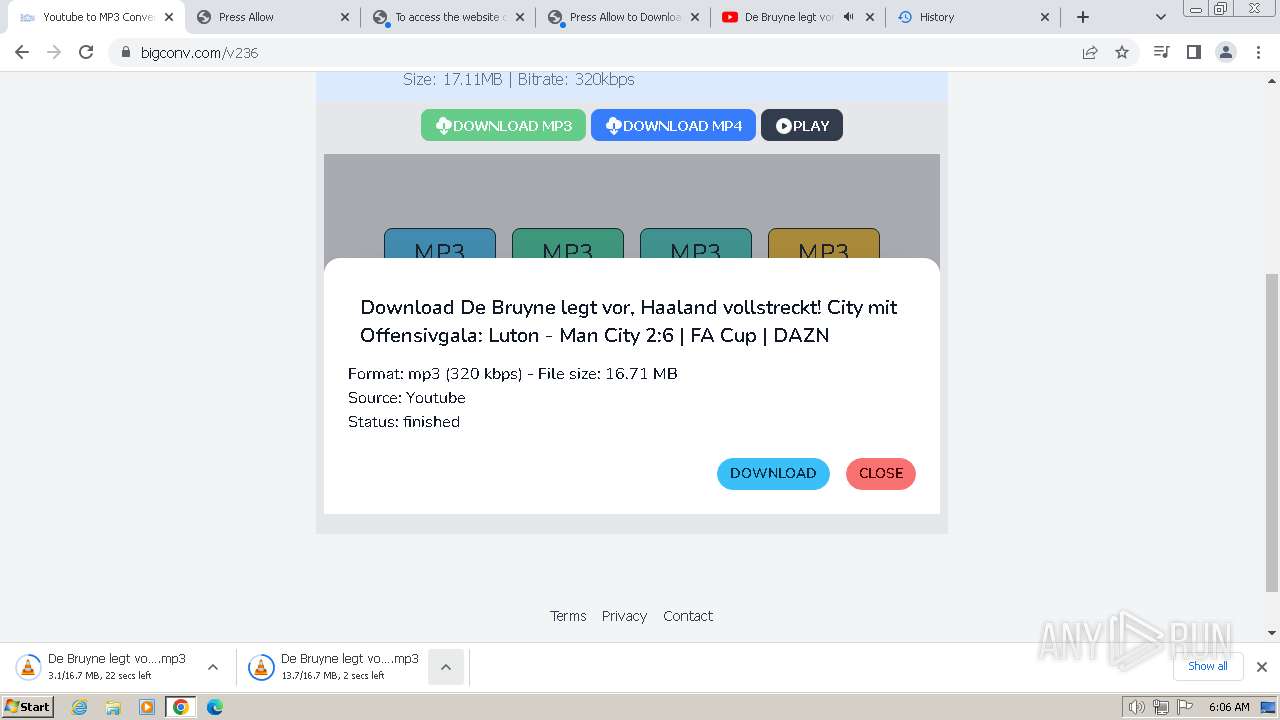The height and width of the screenshot is (720, 1280).
Task: Close the downloads shelf
Action: [1261, 667]
